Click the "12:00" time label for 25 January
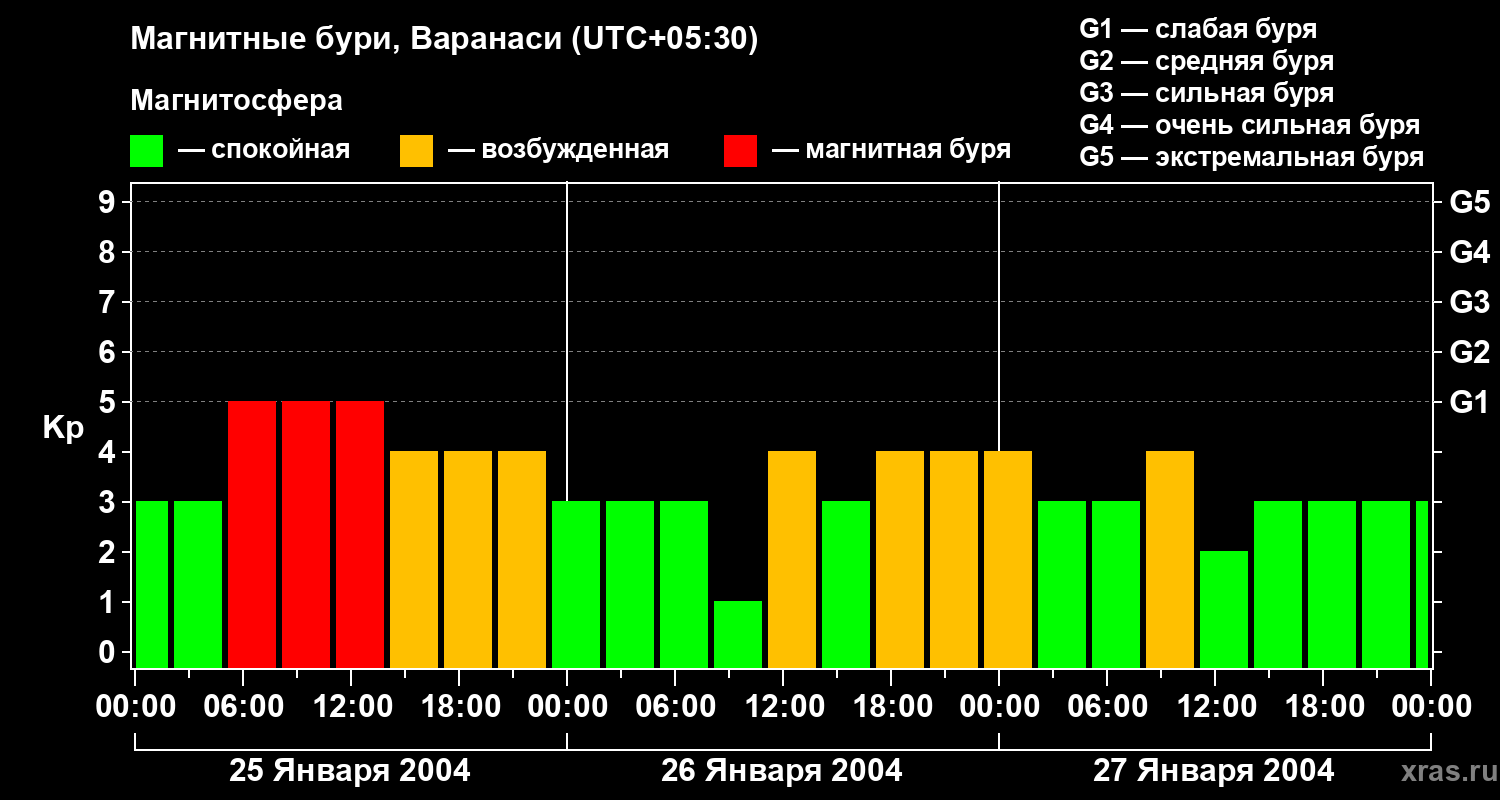1500x800 pixels. tap(351, 707)
